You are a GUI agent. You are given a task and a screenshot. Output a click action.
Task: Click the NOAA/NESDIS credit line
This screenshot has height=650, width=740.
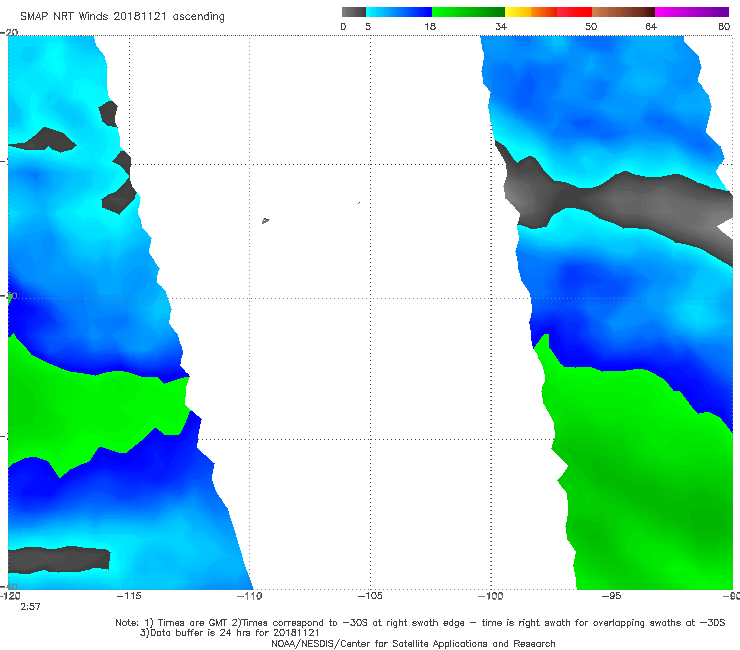point(413,643)
